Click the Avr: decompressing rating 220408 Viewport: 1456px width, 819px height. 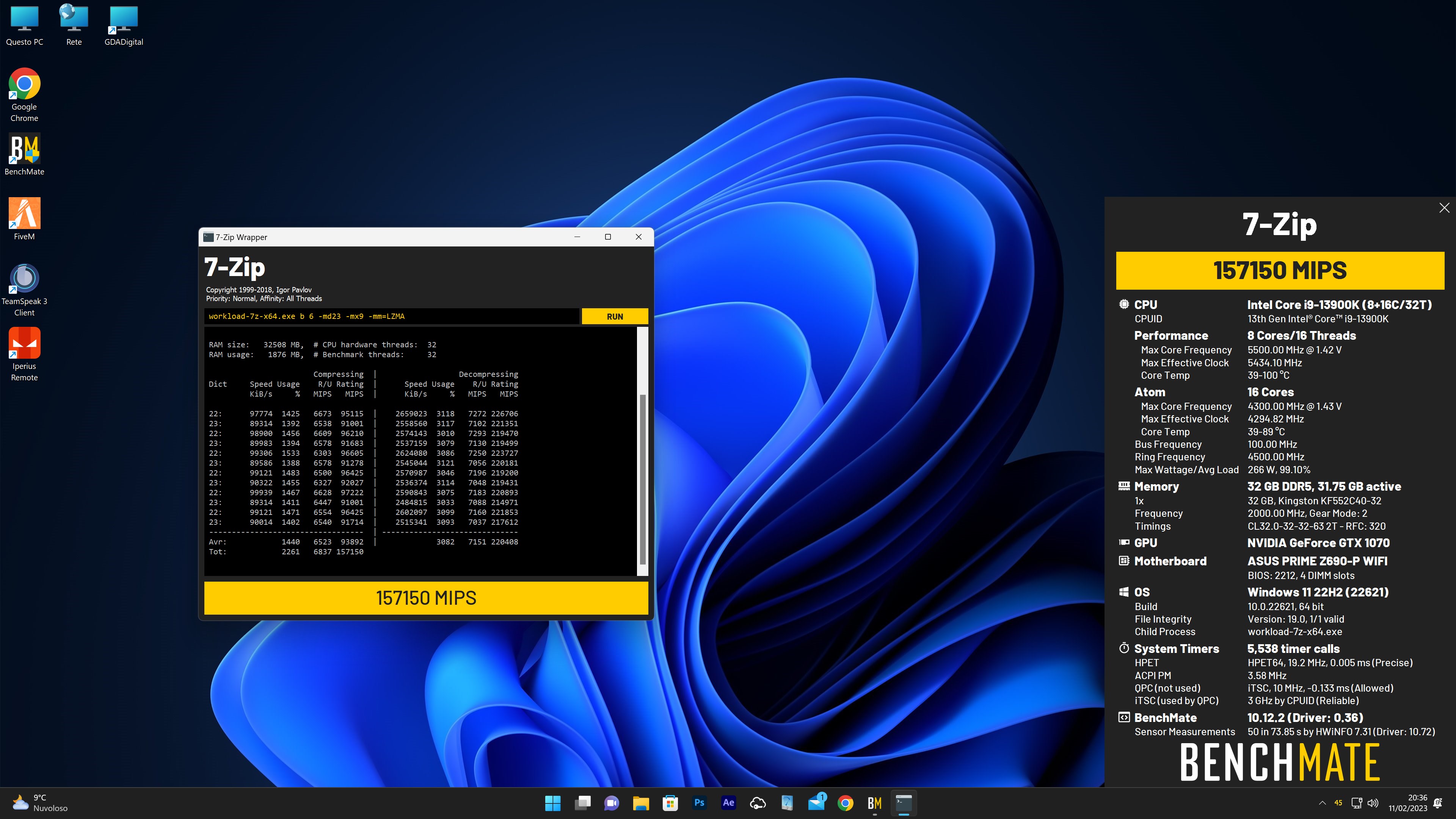click(504, 541)
